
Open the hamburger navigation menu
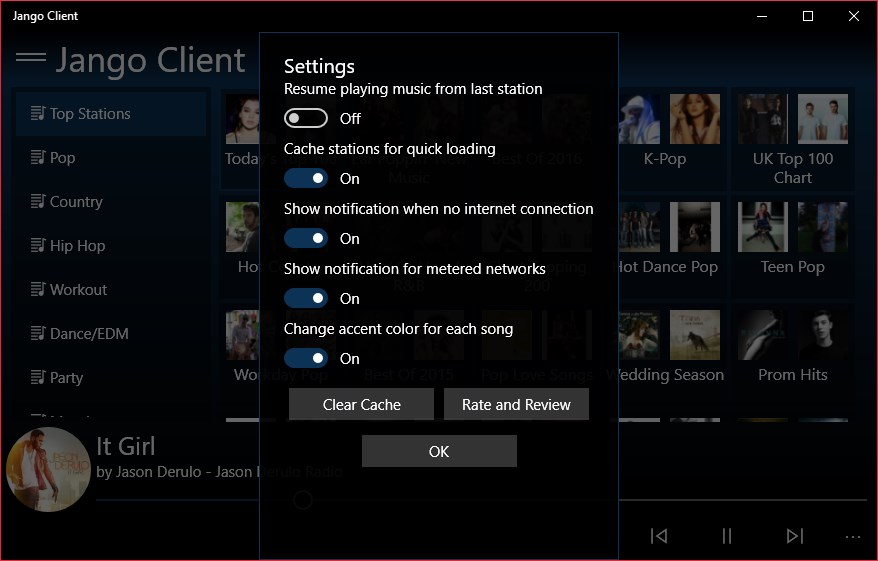31,57
